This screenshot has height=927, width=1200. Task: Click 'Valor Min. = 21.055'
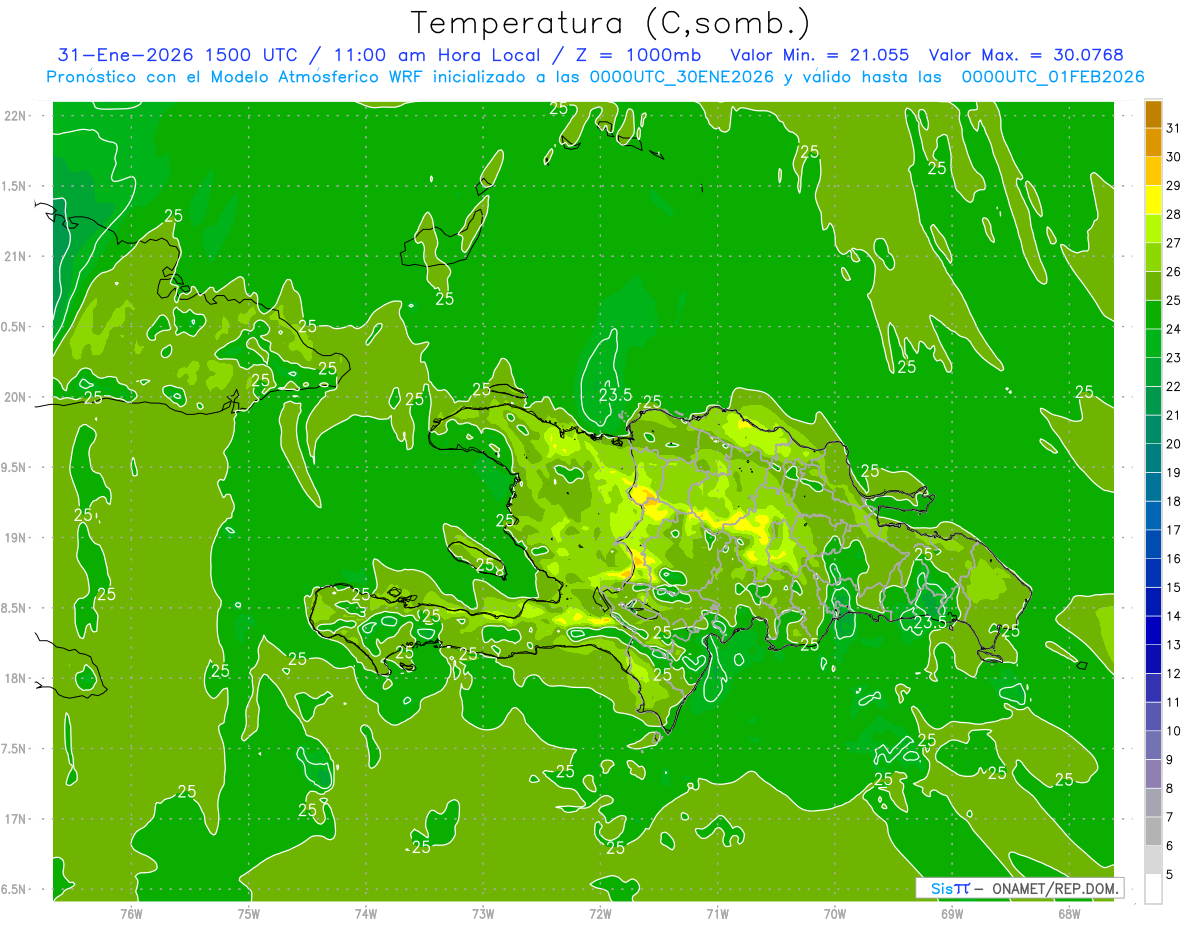(820, 55)
